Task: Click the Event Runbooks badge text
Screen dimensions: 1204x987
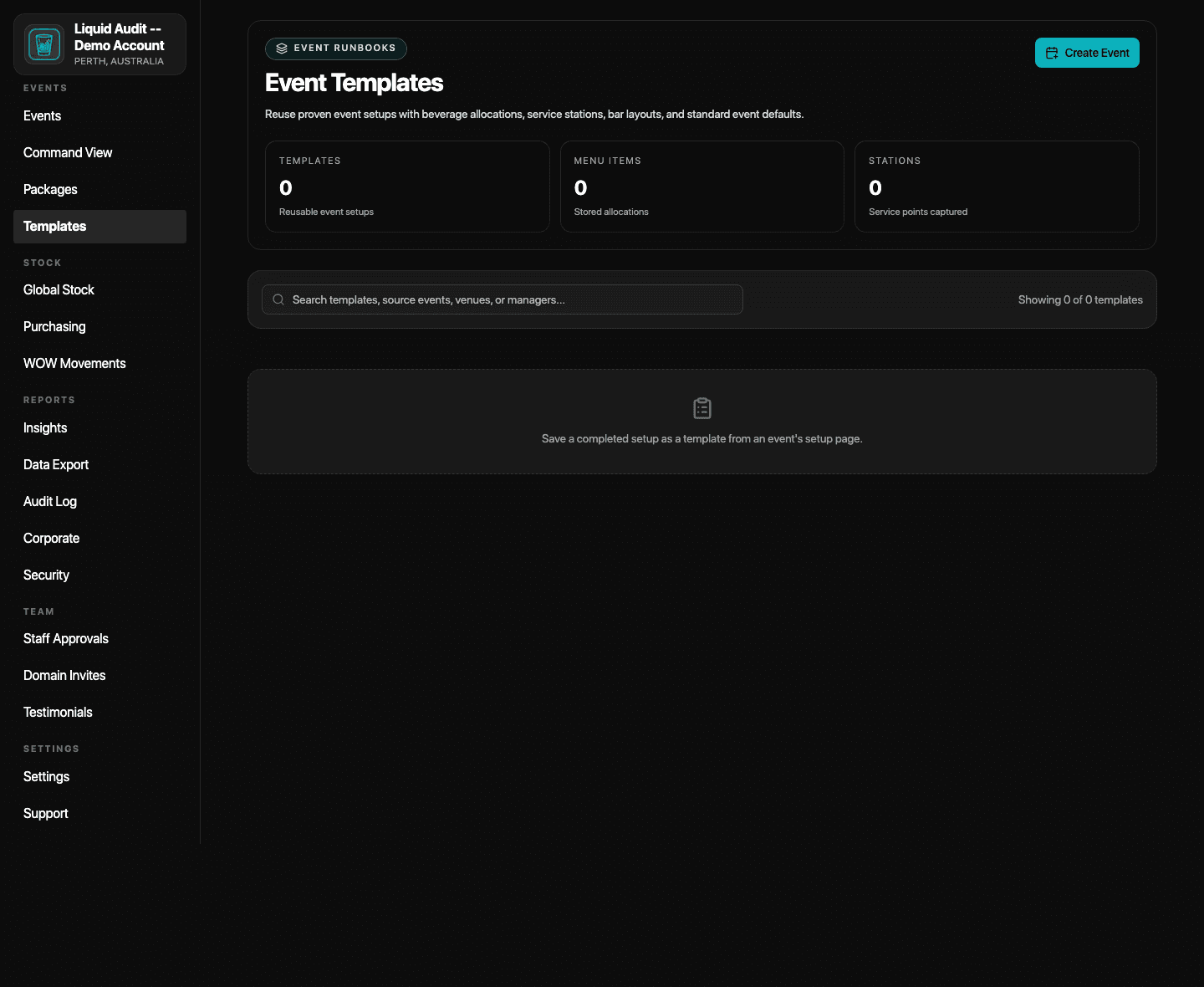Action: pos(344,49)
